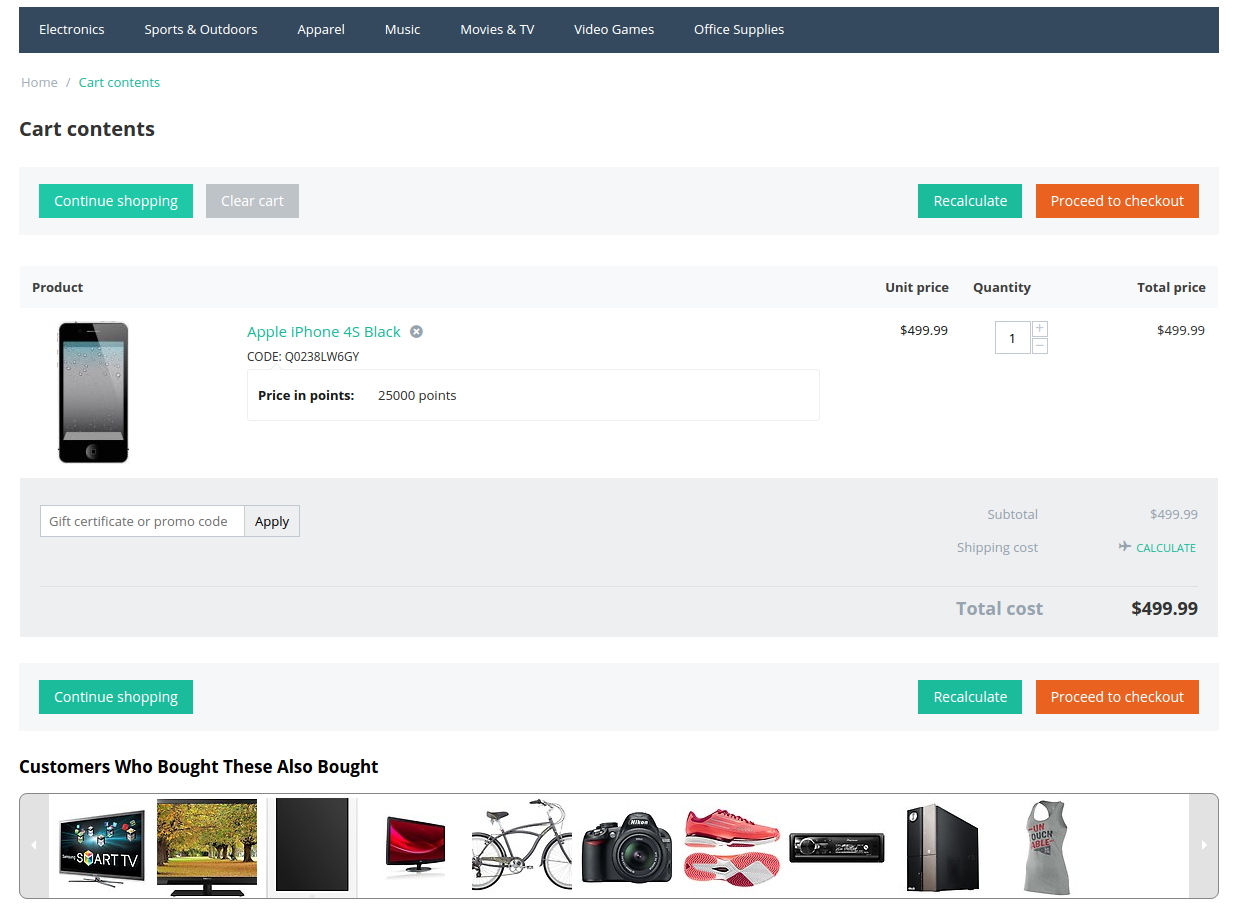Click top Recalculate button
Screen dimensions: 1234x916
(x=970, y=201)
